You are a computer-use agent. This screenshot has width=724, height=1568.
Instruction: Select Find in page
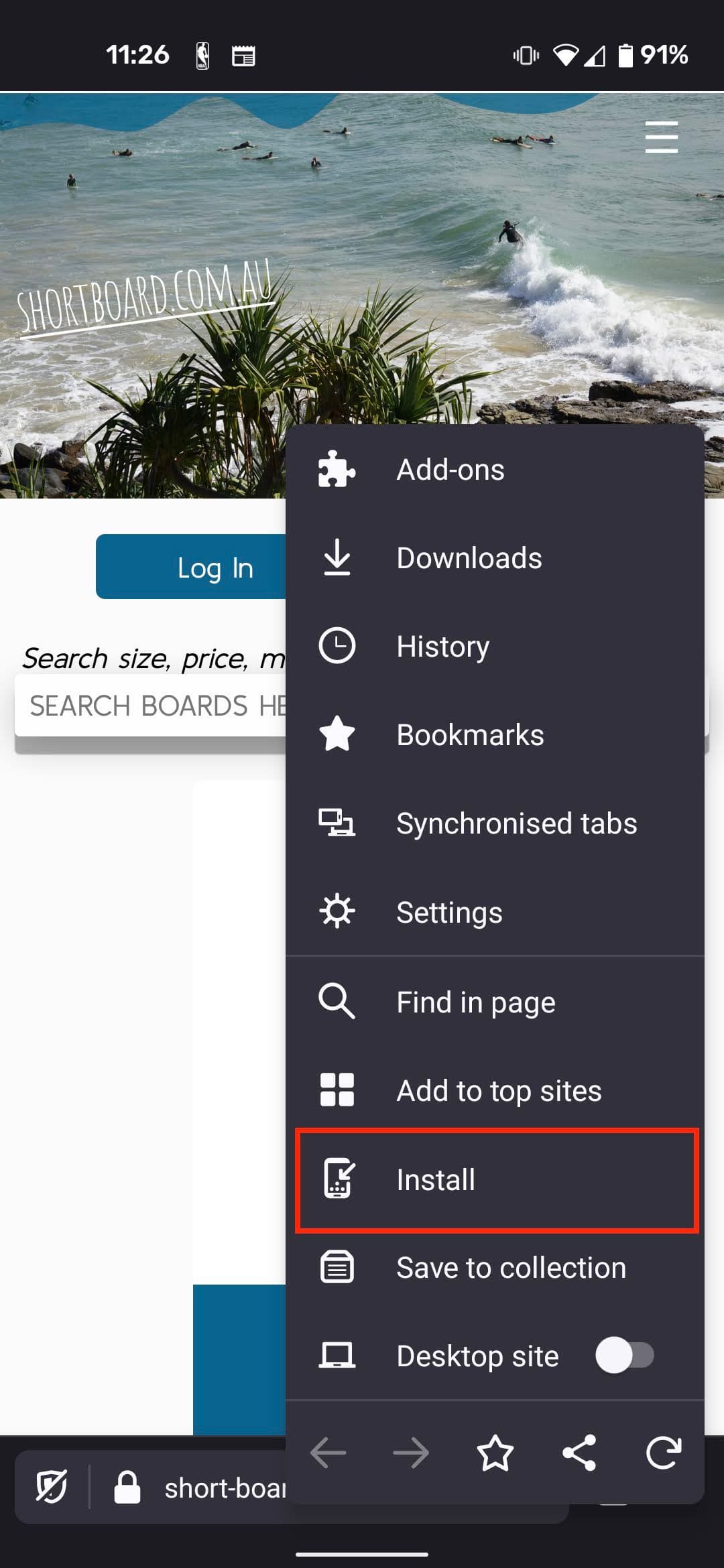point(495,1002)
